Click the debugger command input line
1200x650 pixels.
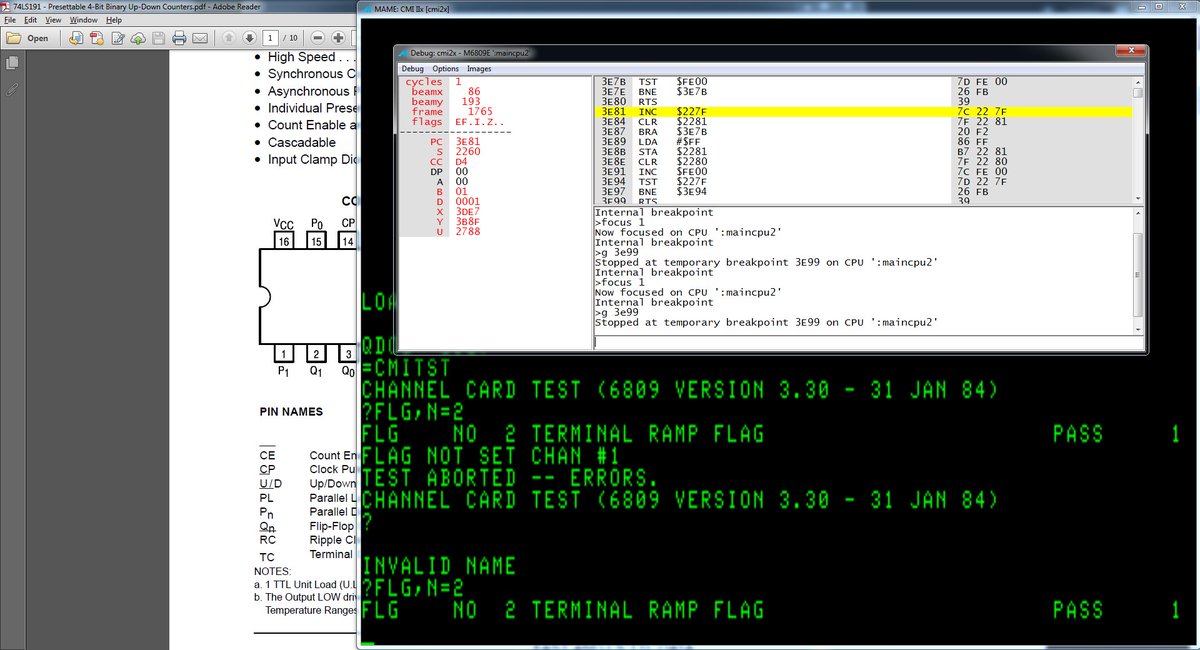pyautogui.click(x=869, y=342)
